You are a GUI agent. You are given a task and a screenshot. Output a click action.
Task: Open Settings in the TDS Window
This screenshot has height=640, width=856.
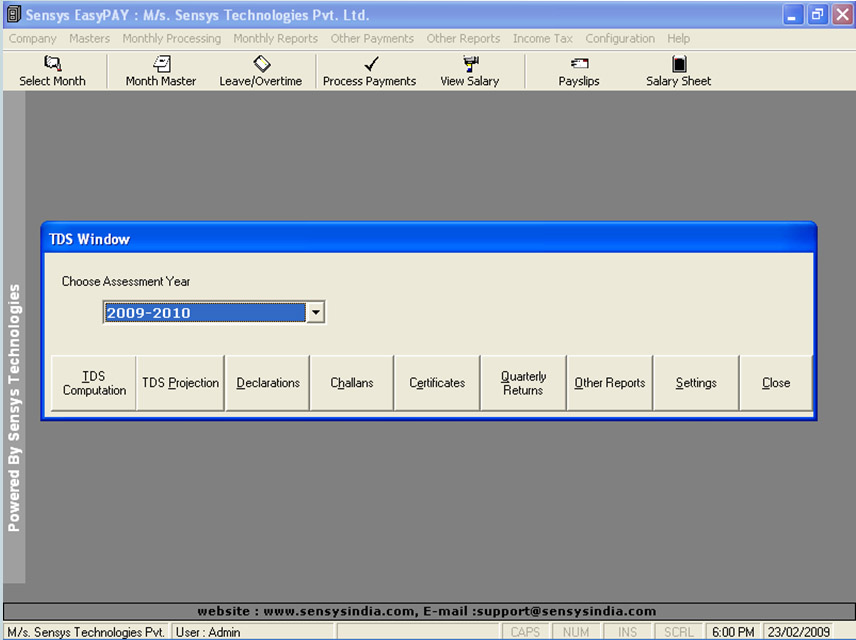tap(696, 383)
